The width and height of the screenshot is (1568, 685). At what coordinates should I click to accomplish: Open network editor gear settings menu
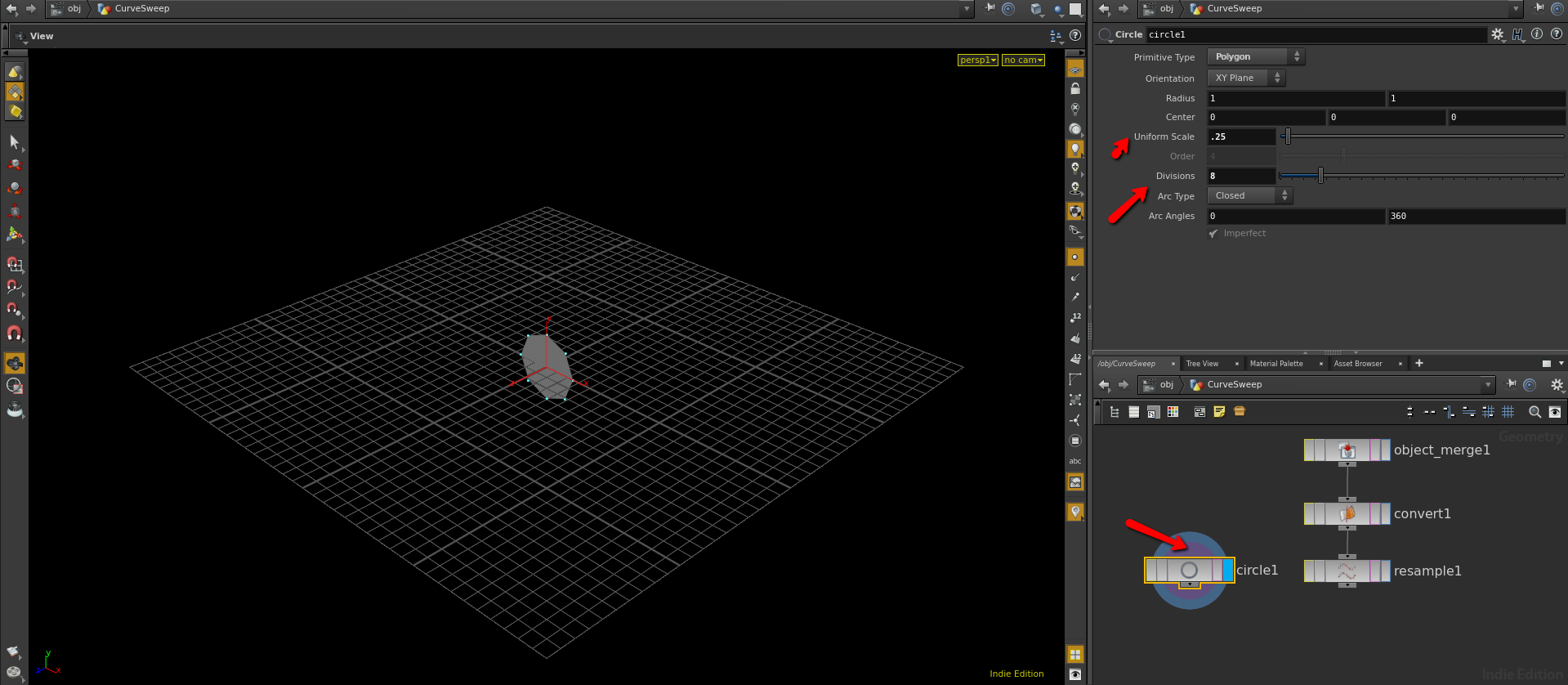pos(1557,384)
